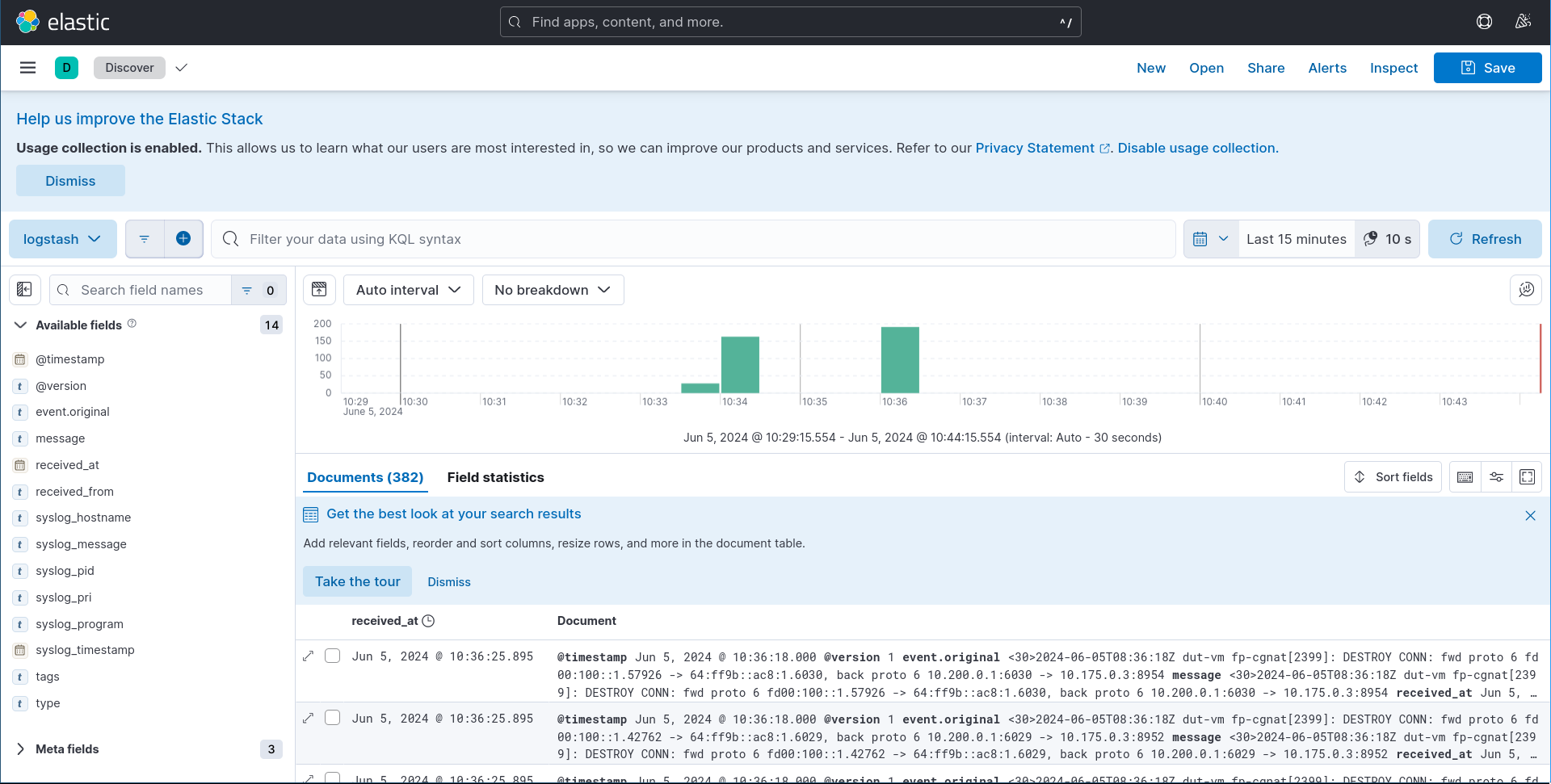Toggle the histogram chart visibility icon
The height and width of the screenshot is (784, 1551).
[319, 290]
